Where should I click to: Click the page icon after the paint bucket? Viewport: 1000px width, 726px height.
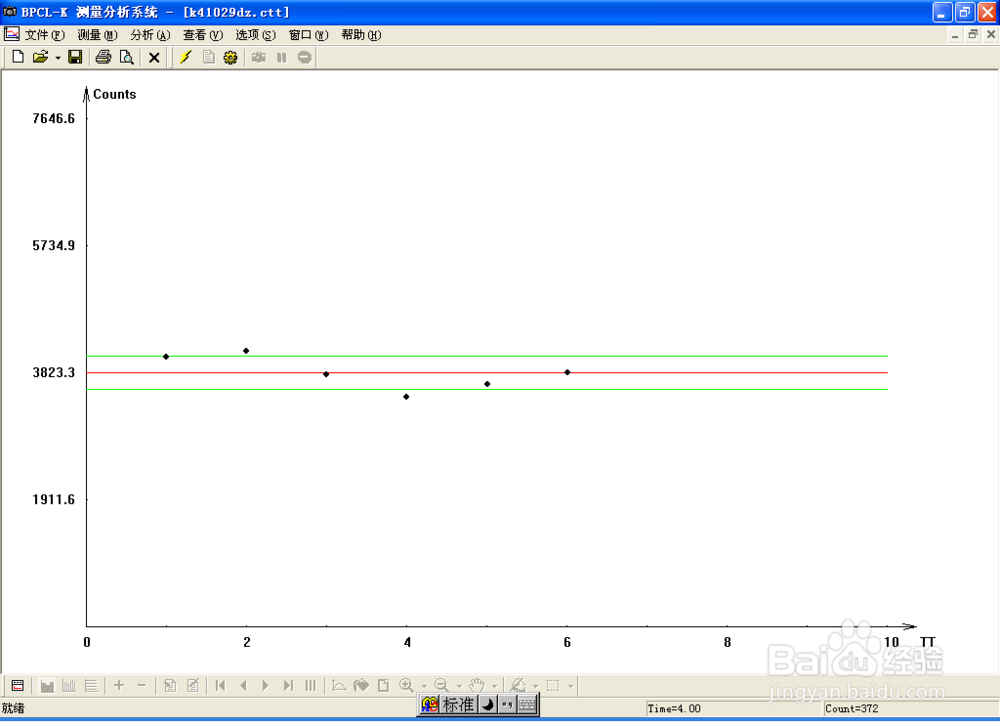pos(383,686)
